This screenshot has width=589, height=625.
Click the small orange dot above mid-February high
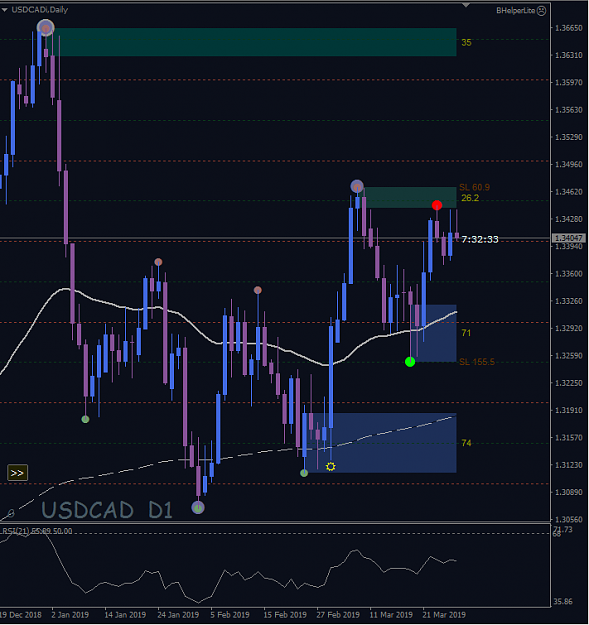point(258,290)
